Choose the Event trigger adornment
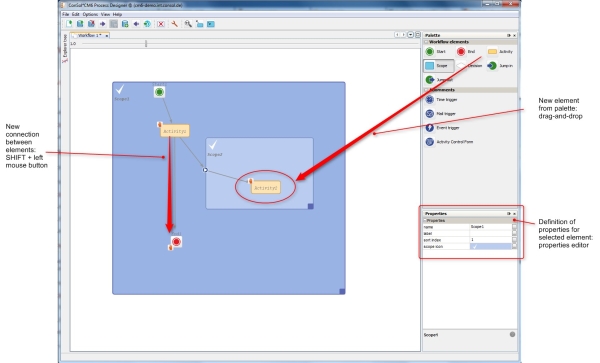Screen dimensions: 600x363 442,128
